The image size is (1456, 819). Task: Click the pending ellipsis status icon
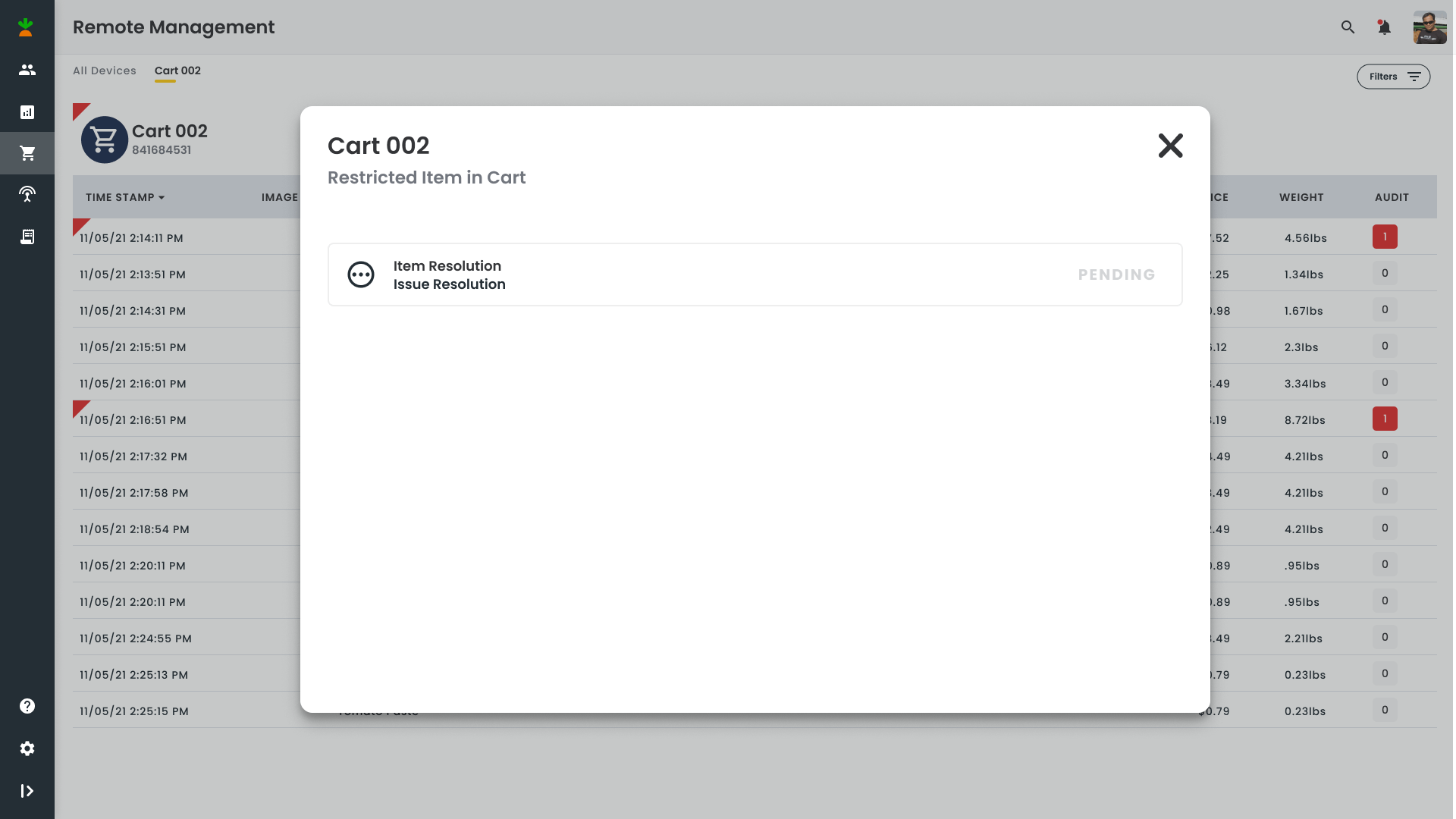361,275
